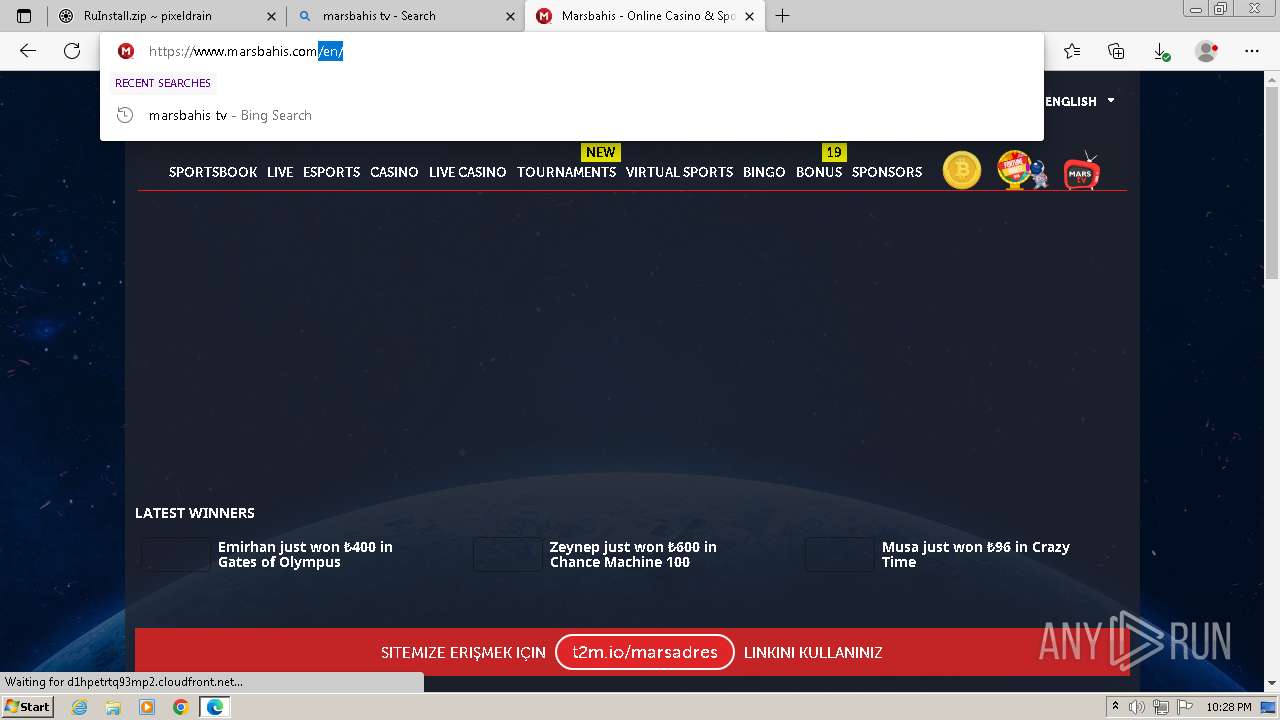The width and height of the screenshot is (1280, 720).
Task: Click the Gates of Olympus winner thumbnail
Action: 176,554
